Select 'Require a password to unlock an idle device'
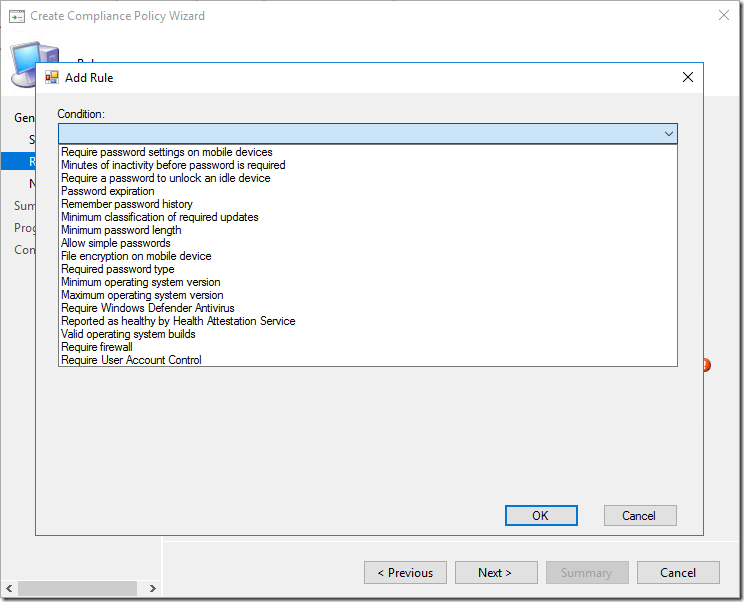Screen dimensions: 744x602 (x=165, y=178)
